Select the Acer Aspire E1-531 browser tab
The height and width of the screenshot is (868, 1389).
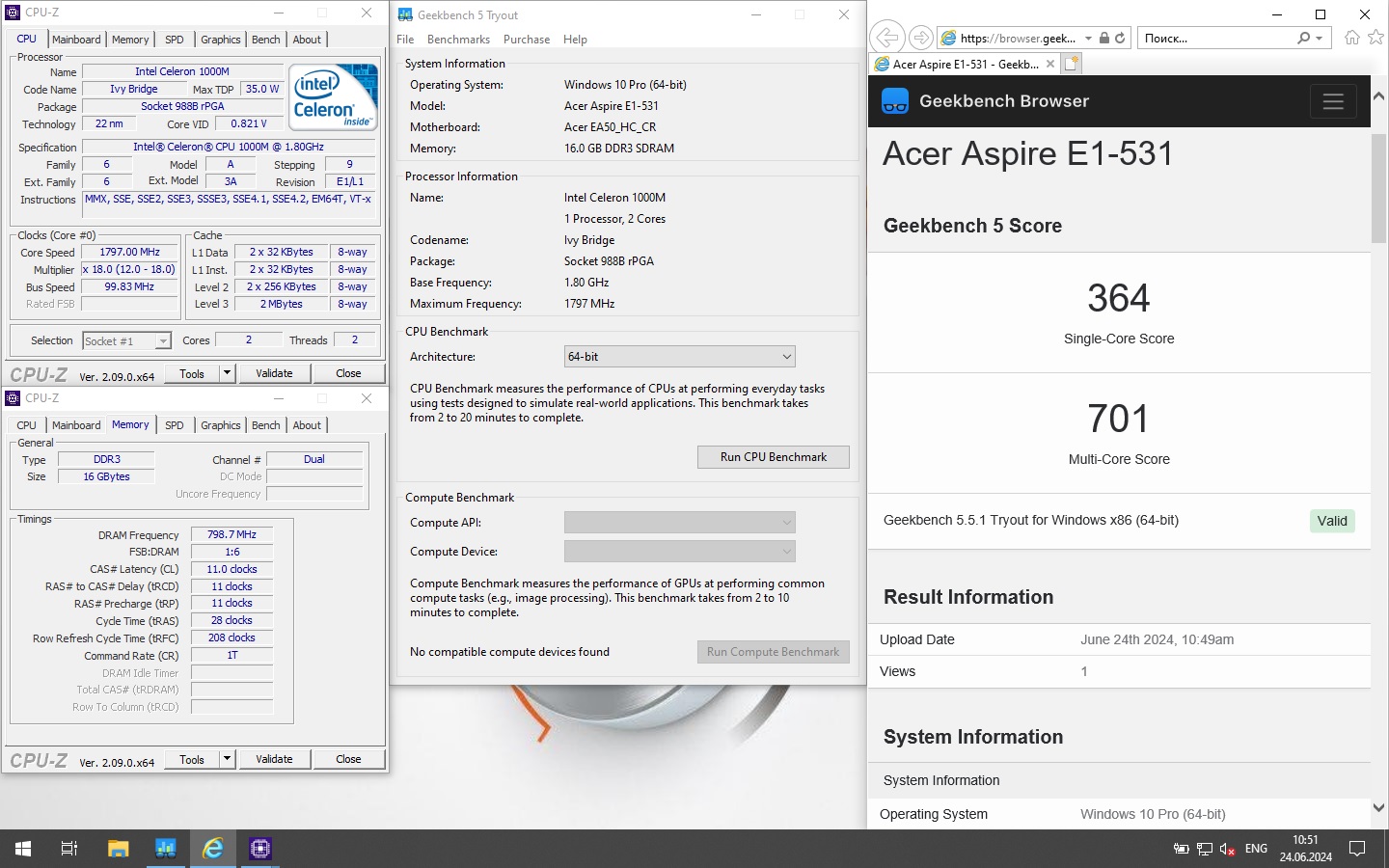point(965,65)
